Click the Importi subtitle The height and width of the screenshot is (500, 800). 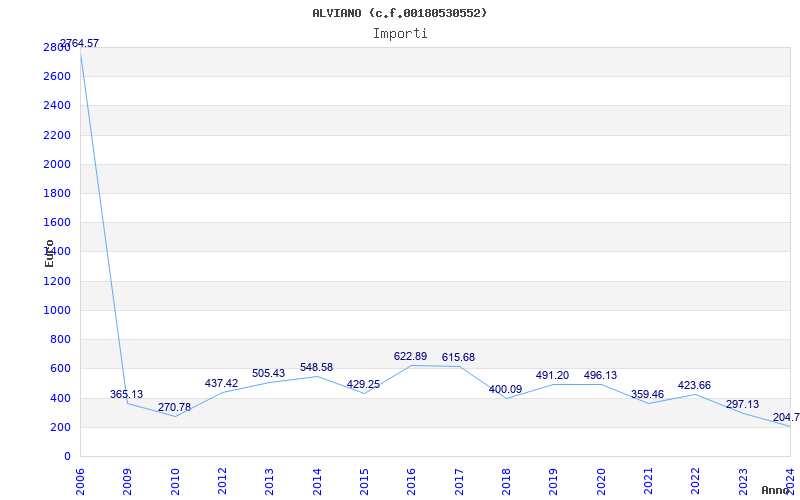click(x=400, y=34)
